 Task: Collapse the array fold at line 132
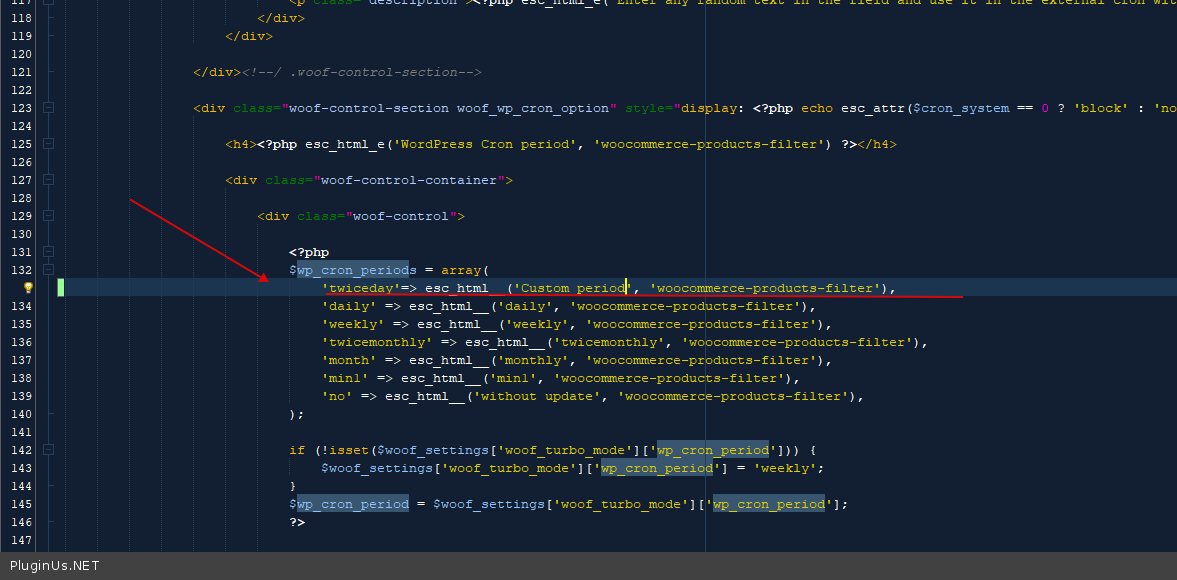pyautogui.click(x=48, y=270)
